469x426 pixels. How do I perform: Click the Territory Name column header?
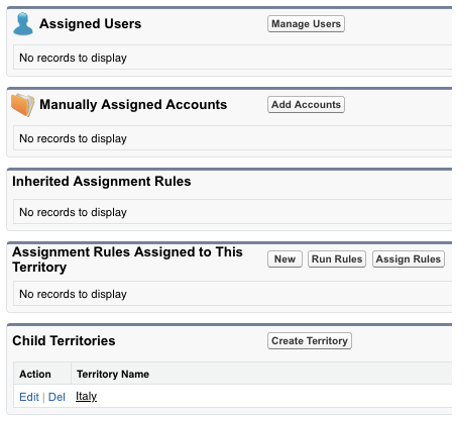pyautogui.click(x=113, y=374)
